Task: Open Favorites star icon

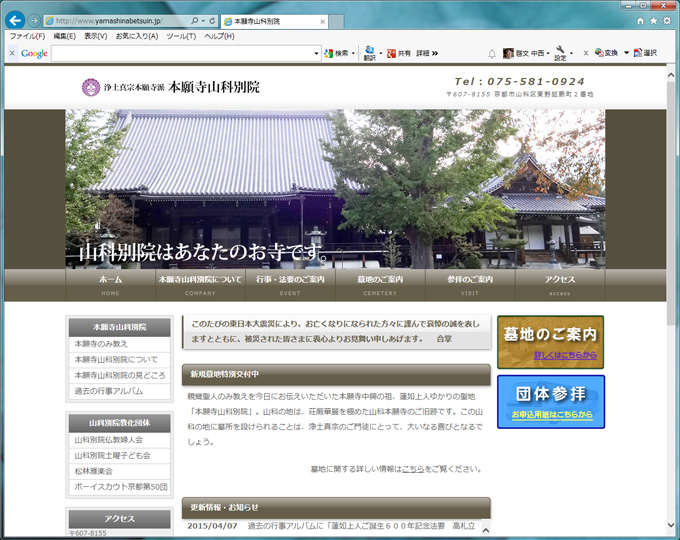Action: [x=653, y=21]
